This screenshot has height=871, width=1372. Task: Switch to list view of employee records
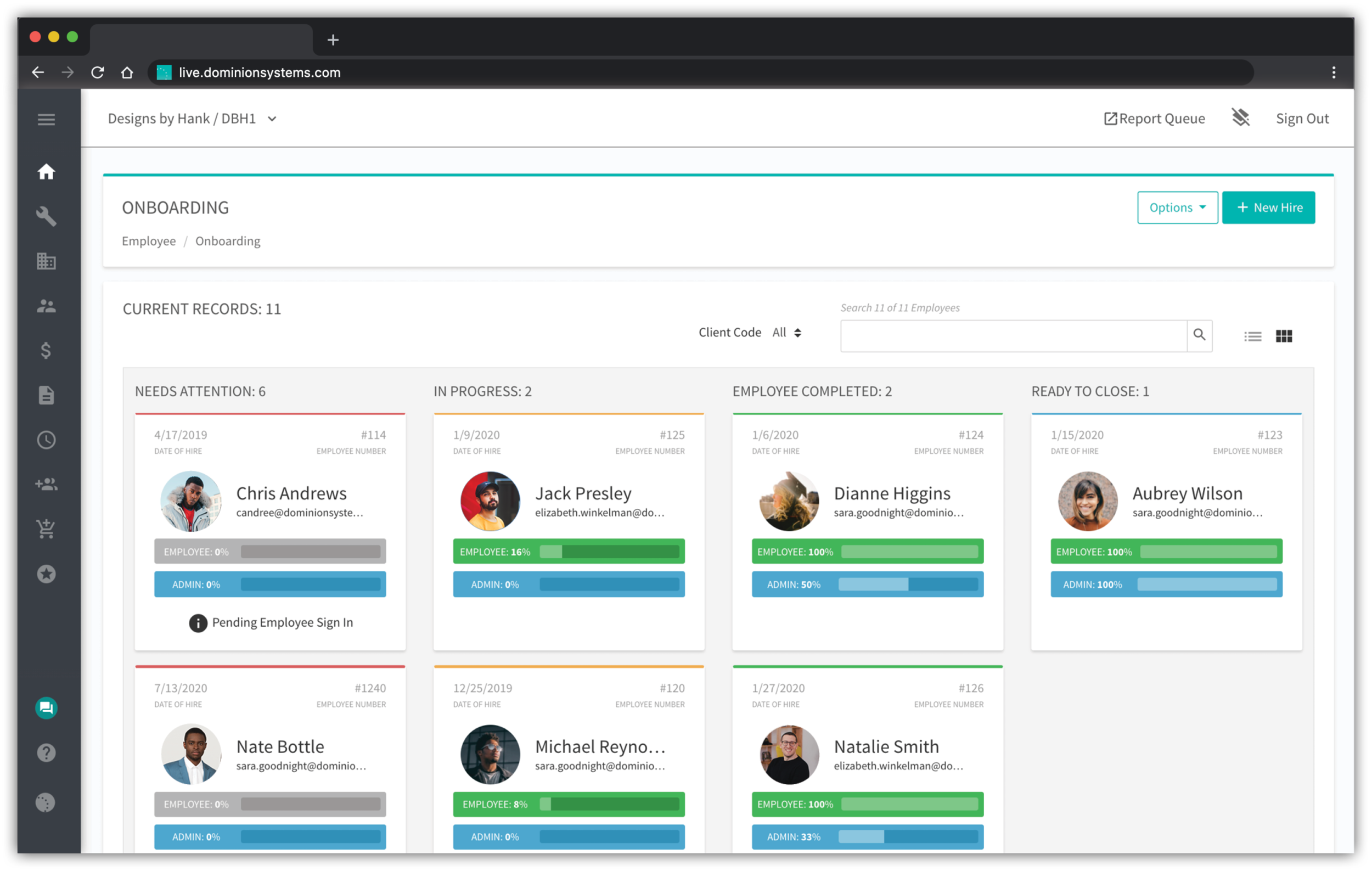[x=1252, y=336]
